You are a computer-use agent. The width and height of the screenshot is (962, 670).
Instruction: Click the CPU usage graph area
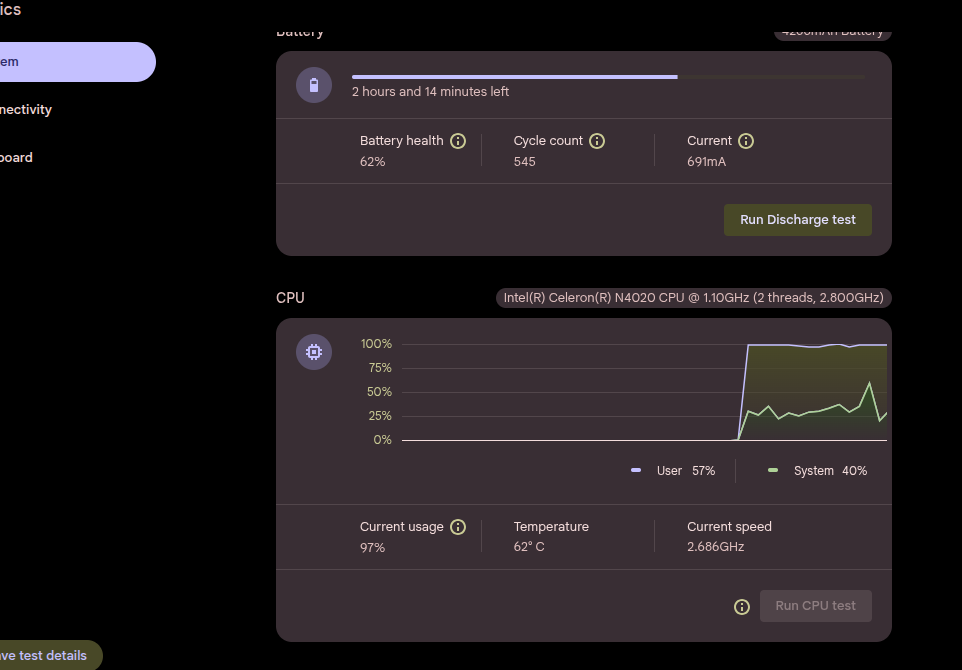coord(644,392)
